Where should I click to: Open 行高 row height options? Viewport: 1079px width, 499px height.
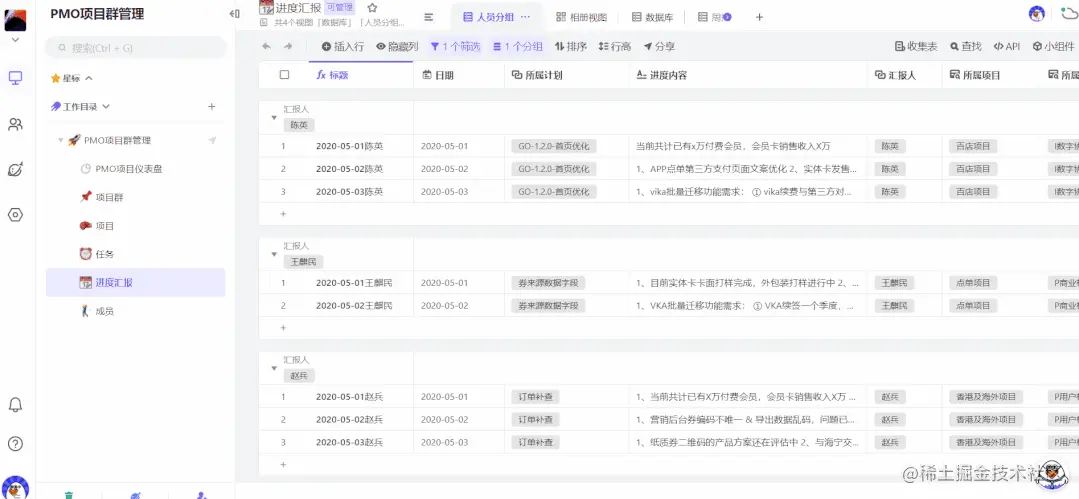[615, 46]
